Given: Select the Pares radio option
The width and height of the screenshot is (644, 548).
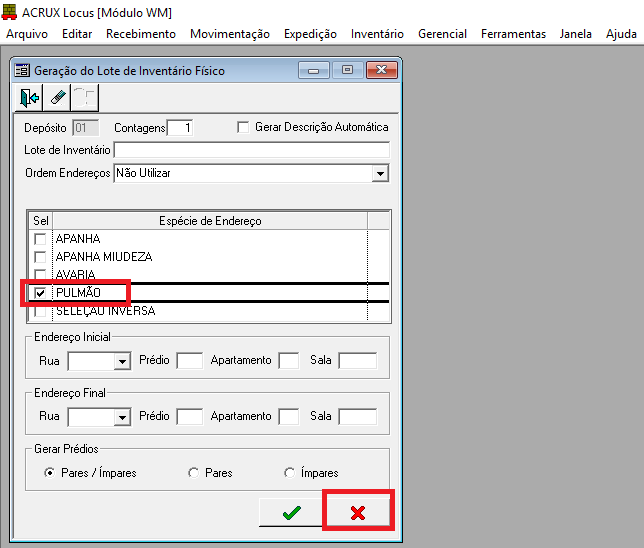Looking at the screenshot, I should tap(193, 473).
